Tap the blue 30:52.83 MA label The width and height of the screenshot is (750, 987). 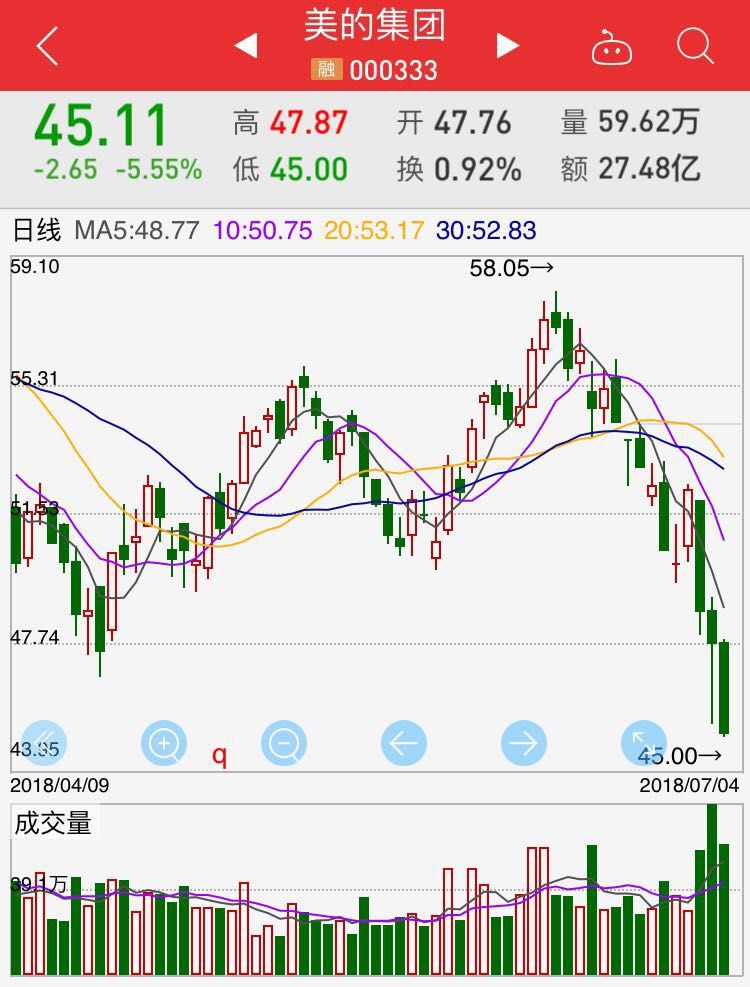(x=486, y=230)
